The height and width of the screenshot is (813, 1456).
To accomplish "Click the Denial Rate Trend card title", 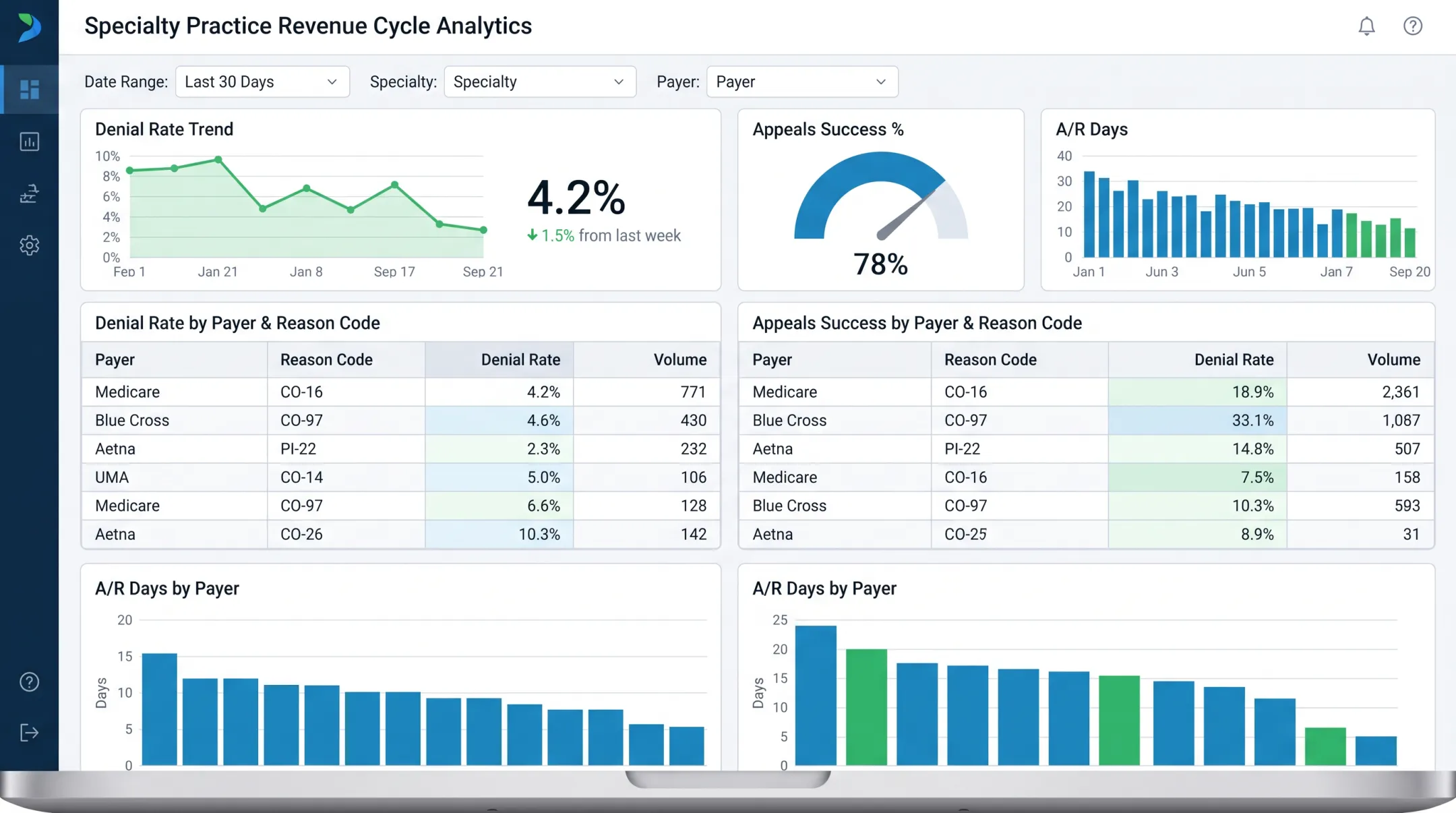I will [x=164, y=129].
